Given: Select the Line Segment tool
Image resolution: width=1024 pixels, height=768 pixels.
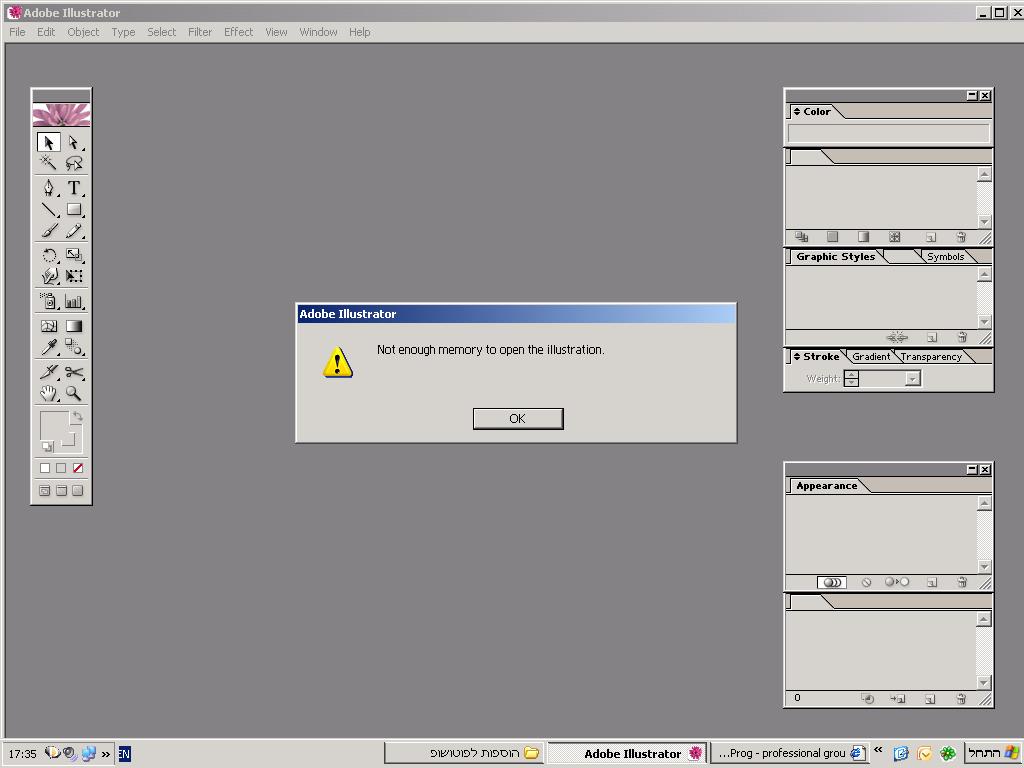Looking at the screenshot, I should click(x=49, y=210).
